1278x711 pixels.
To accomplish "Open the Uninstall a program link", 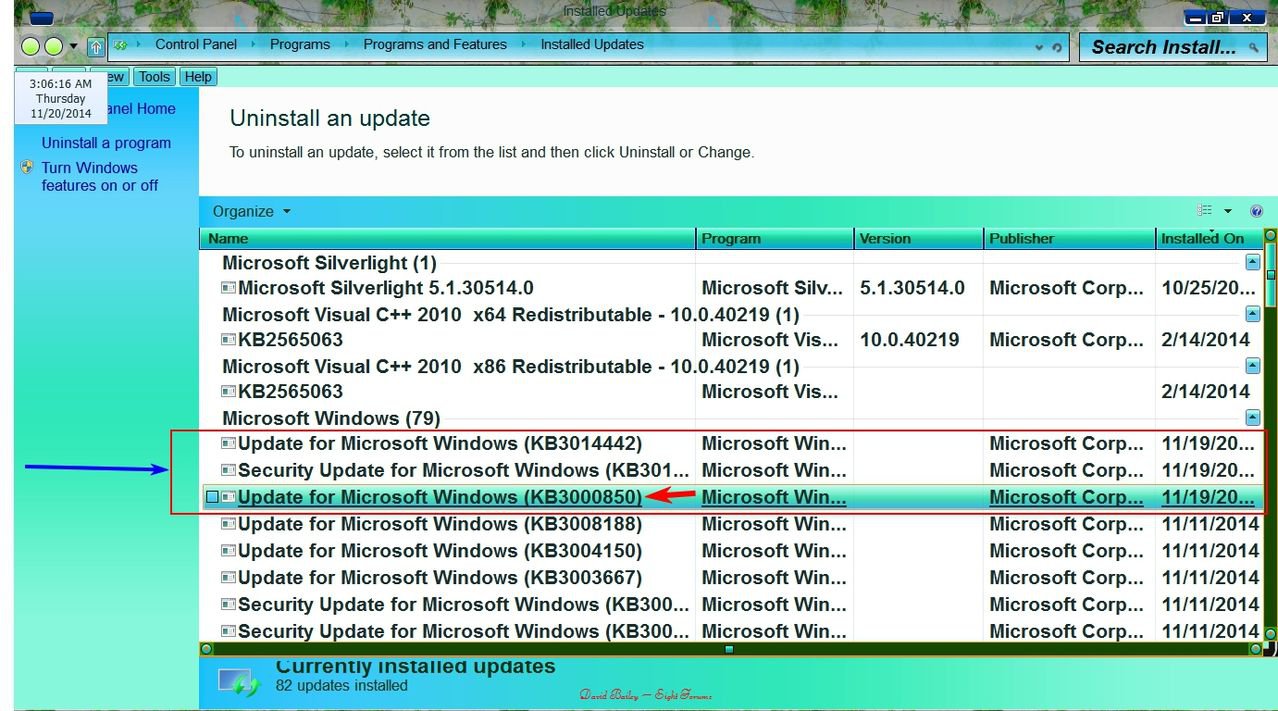I will click(106, 143).
